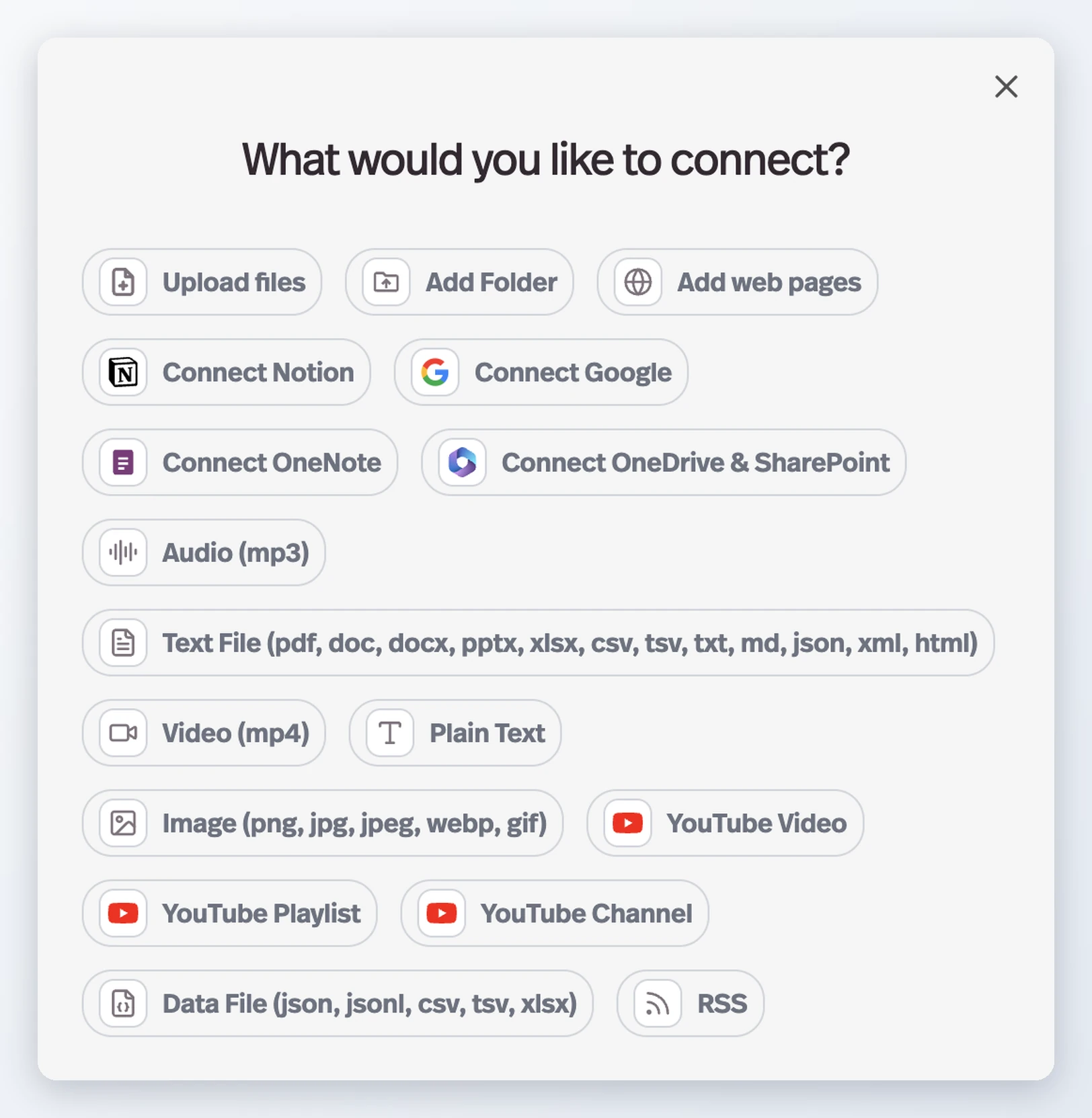Add a YouTube Video source
Viewport: 1092px width, 1118px height.
725,823
